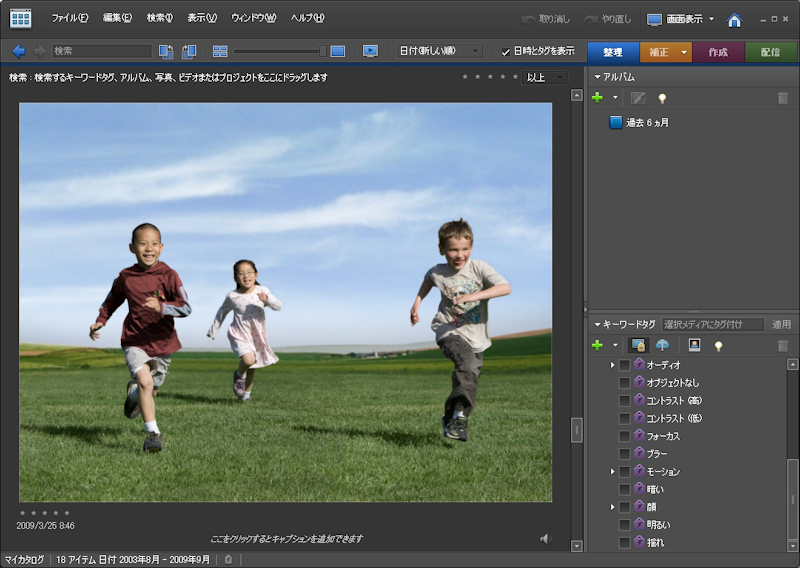This screenshot has width=800, height=568.
Task: Expand the モーション keyword tag
Action: (x=612, y=471)
